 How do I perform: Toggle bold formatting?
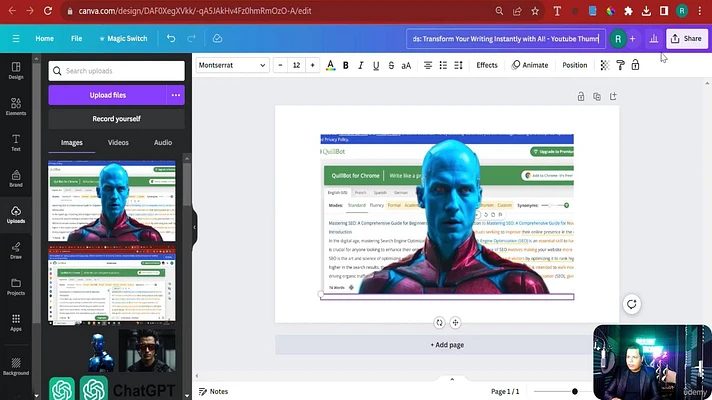click(346, 65)
